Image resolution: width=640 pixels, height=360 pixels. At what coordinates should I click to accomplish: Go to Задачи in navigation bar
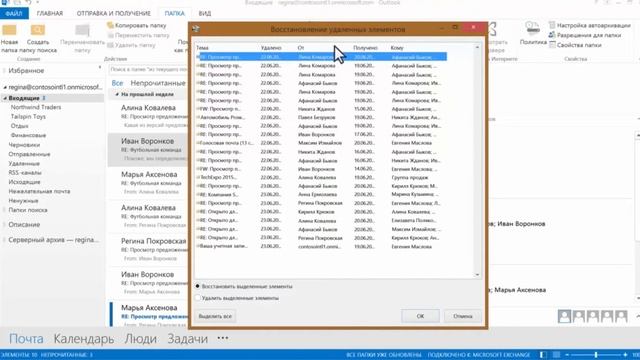click(x=187, y=339)
